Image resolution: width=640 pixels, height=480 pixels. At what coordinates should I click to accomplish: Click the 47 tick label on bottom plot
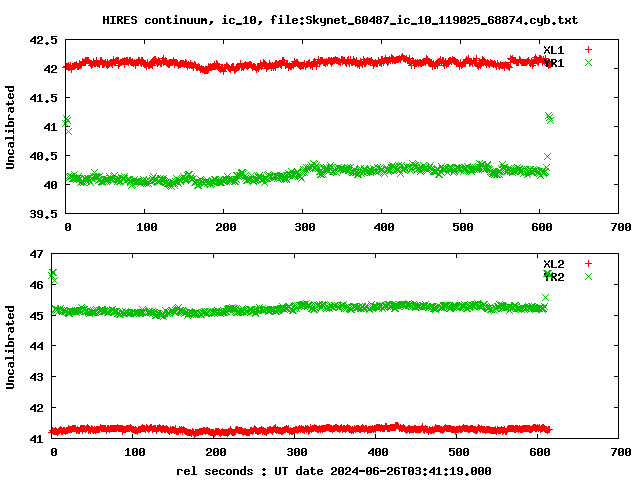click(x=36, y=254)
